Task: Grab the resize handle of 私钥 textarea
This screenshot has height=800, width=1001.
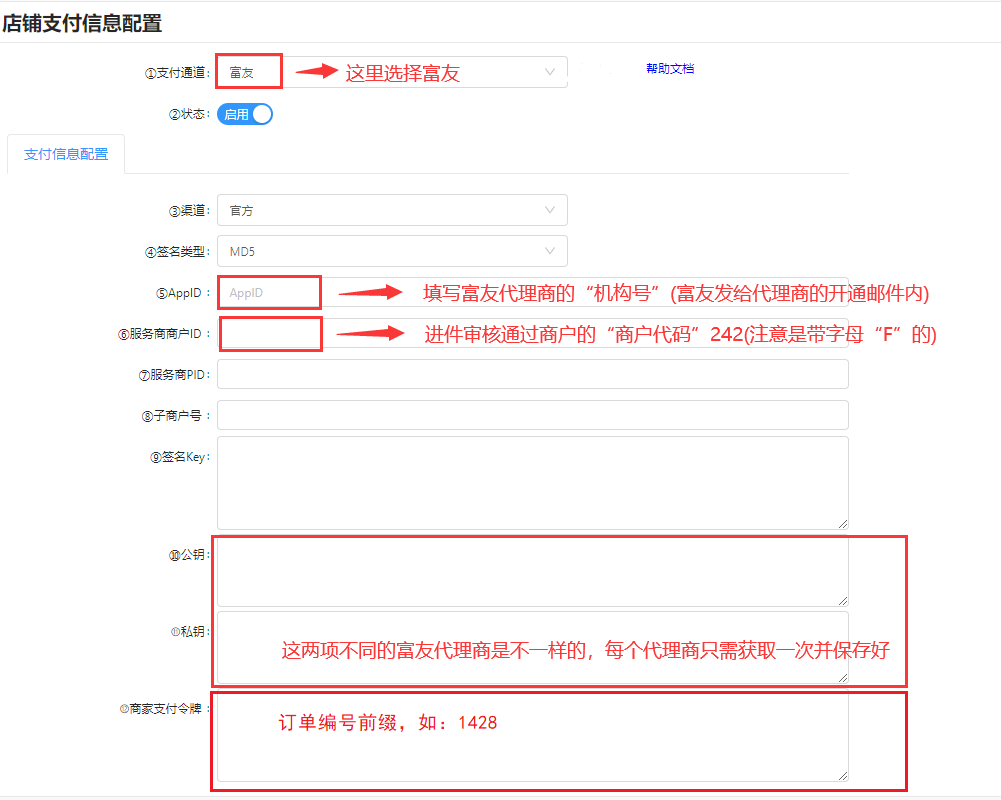Action: click(843, 678)
